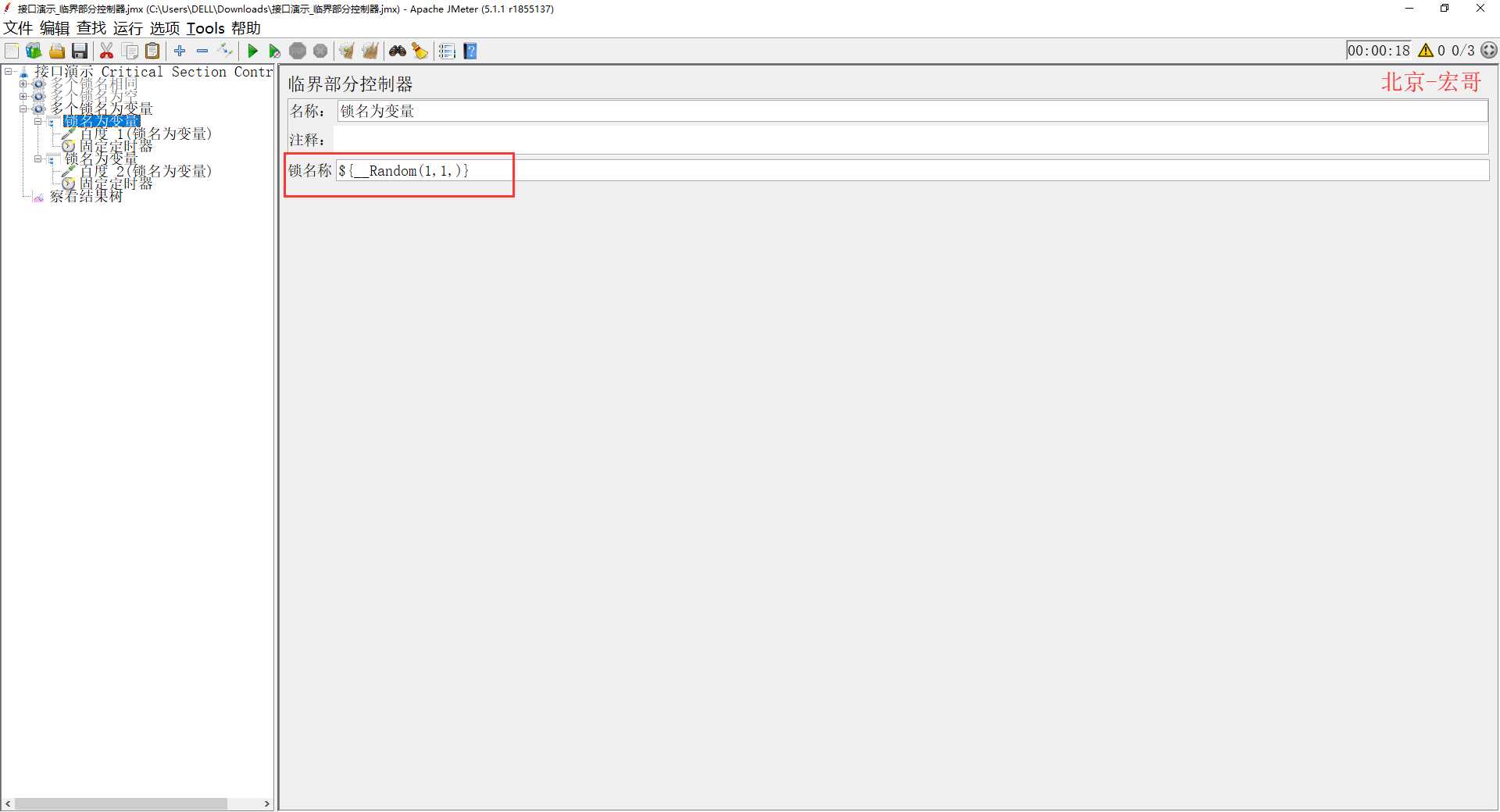Screen dimensions: 1500x812
Task: Save the test plan with floppy icon
Action: 80,51
